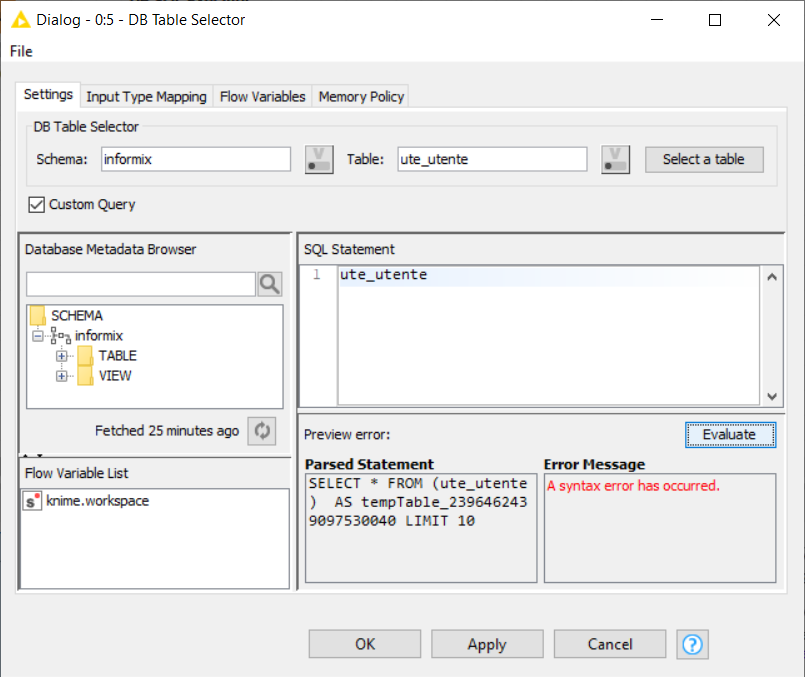Click the refresh metadata icon button
Screen dimensions: 805x677
[262, 431]
